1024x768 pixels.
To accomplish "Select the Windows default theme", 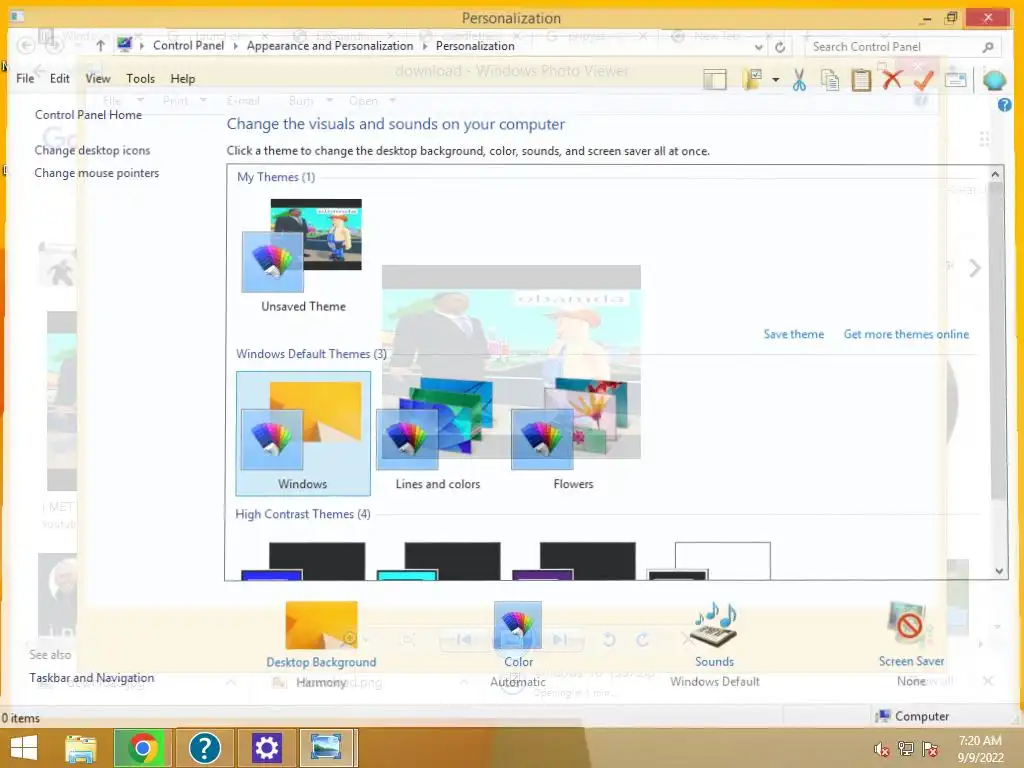I will [x=303, y=433].
